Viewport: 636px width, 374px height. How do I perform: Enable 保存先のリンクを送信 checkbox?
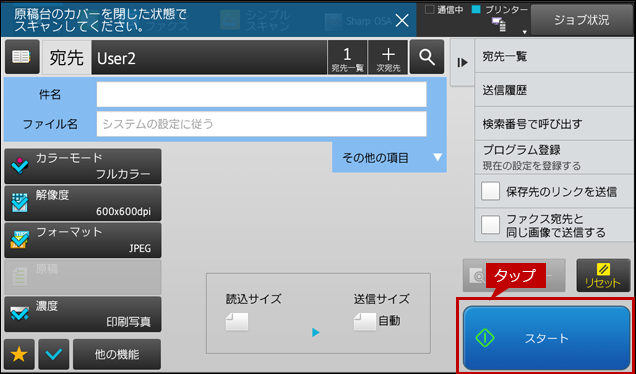[x=490, y=191]
